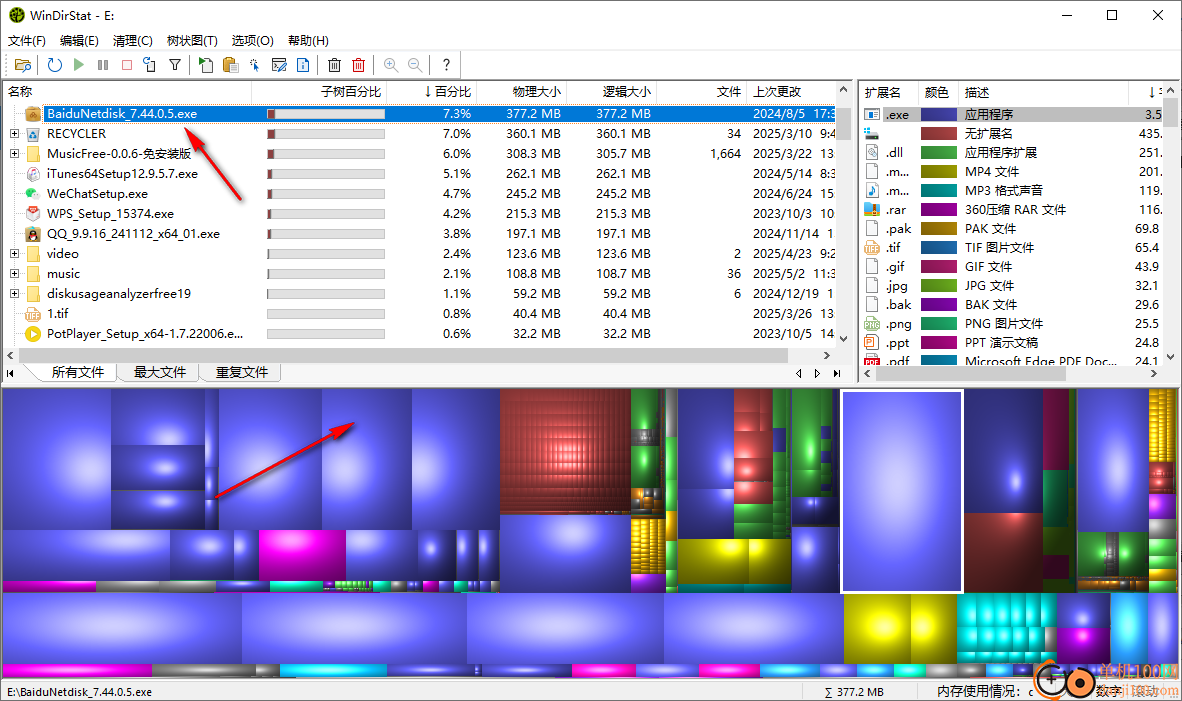The height and width of the screenshot is (701, 1182).
Task: Click the Open Item icon with green arrow
Action: click(205, 65)
